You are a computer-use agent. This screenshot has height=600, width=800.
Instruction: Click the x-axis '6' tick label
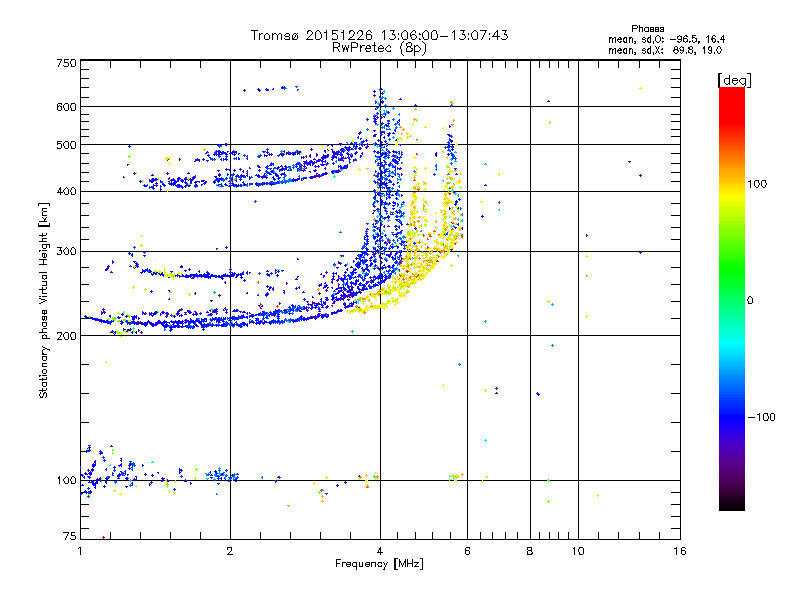(467, 551)
